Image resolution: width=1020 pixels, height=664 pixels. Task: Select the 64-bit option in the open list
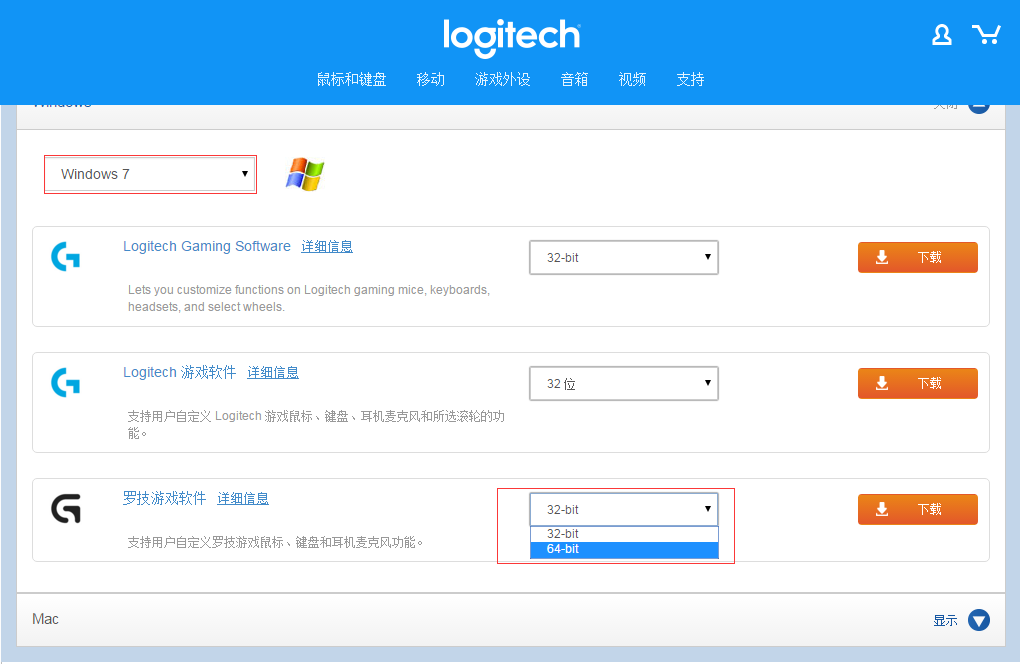[624, 549]
